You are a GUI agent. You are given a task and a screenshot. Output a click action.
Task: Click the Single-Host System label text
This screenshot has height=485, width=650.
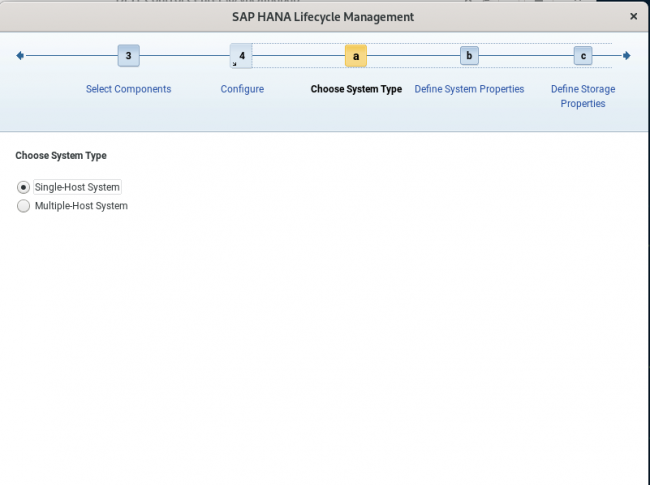77,187
